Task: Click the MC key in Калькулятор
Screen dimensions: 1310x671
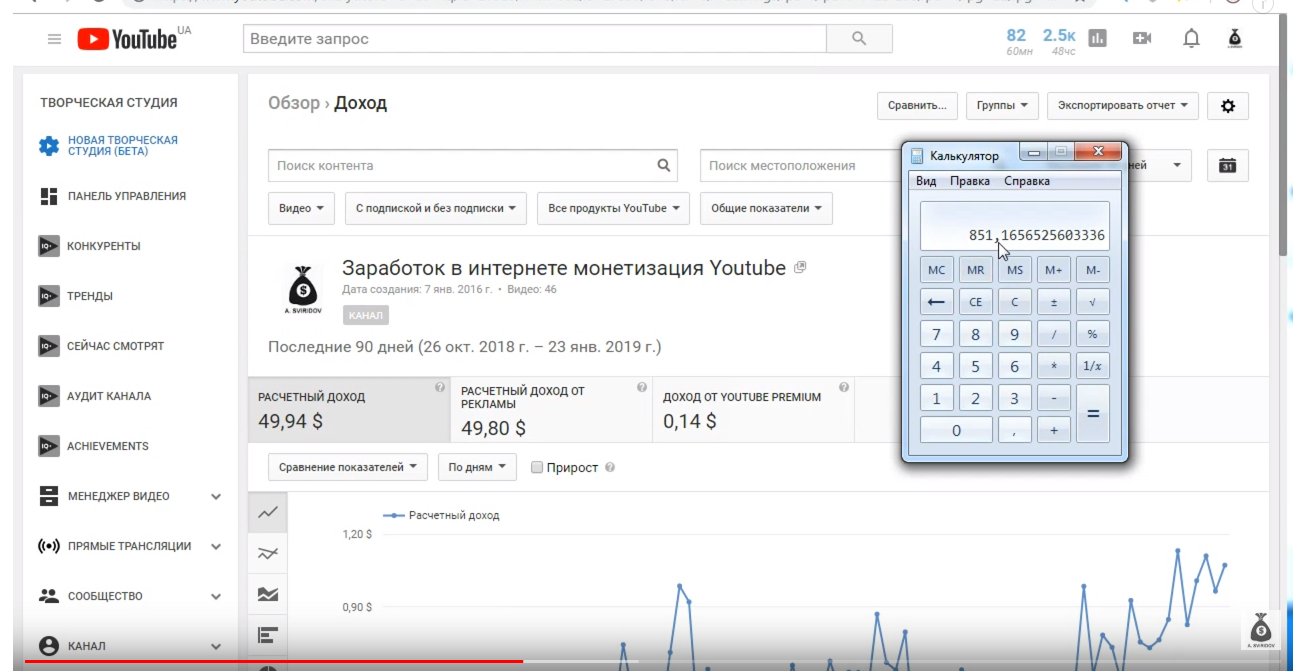Action: click(x=936, y=270)
